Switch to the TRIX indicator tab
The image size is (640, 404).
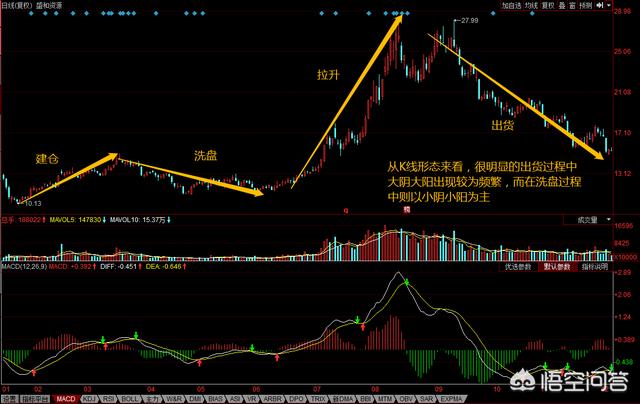[318, 399]
